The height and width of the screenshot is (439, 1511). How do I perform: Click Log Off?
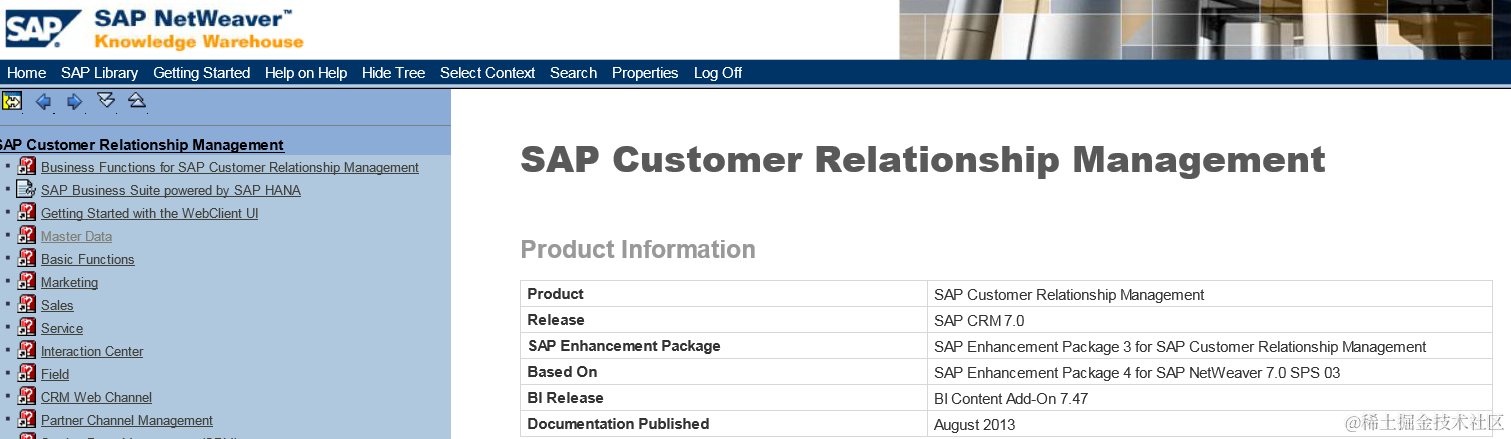click(718, 73)
